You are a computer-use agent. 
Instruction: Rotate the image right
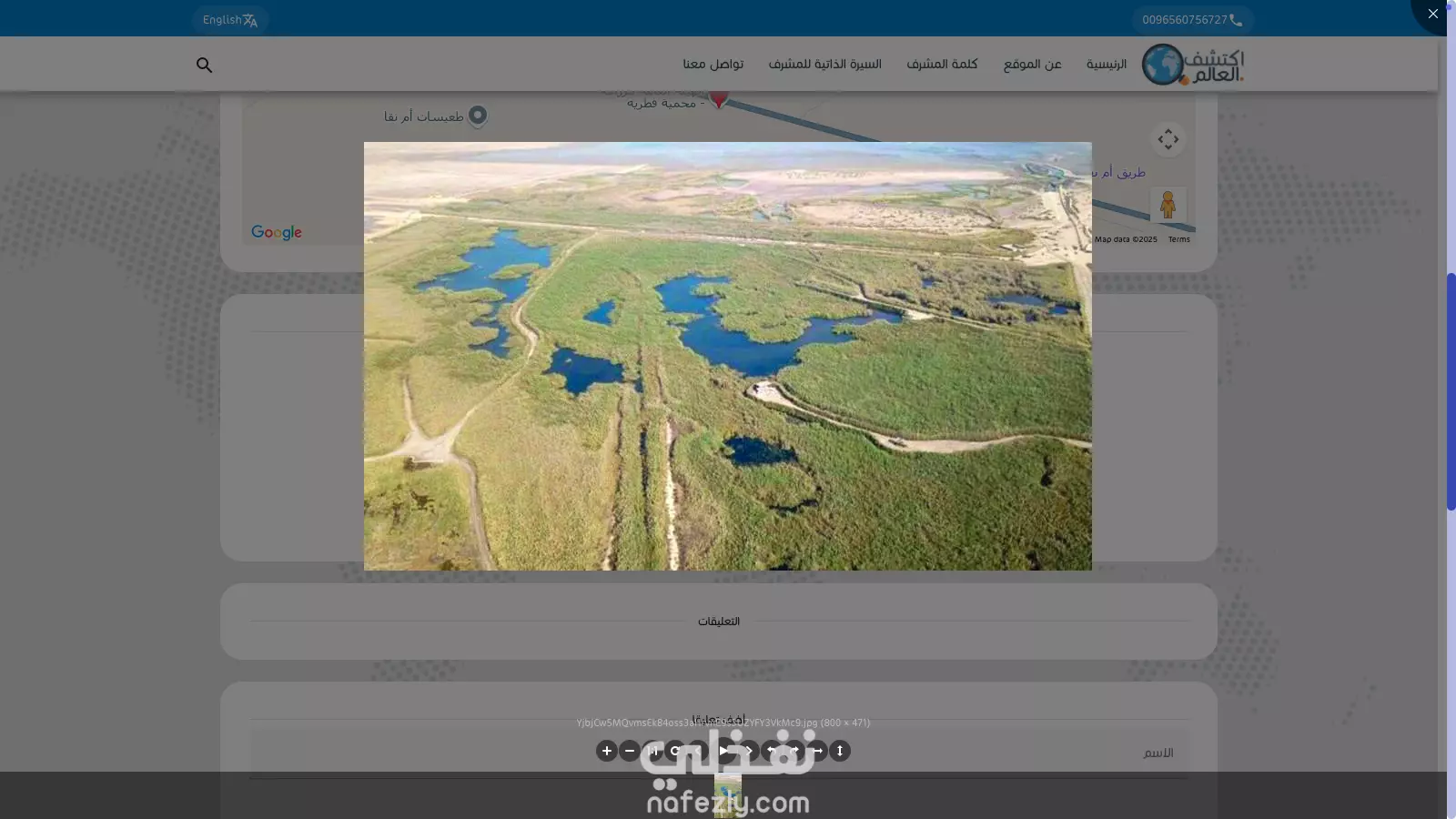(794, 751)
